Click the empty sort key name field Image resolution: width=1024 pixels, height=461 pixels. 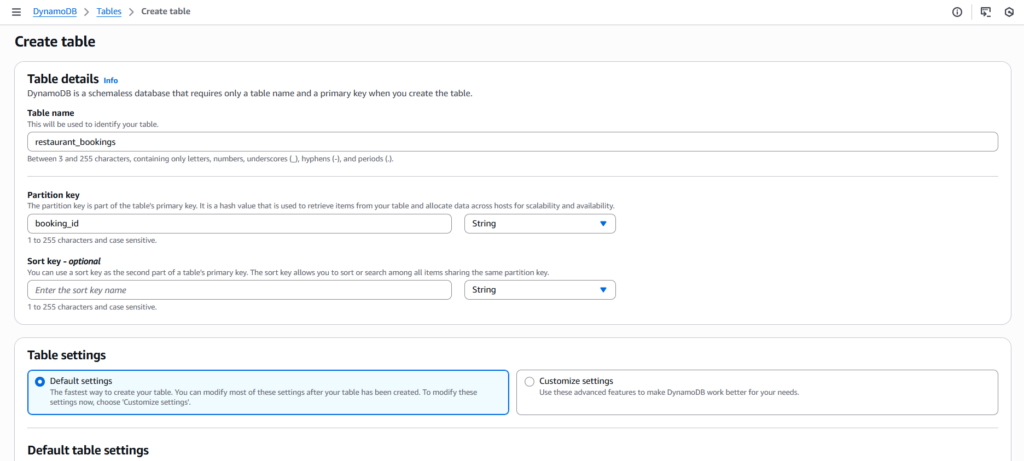(x=240, y=290)
